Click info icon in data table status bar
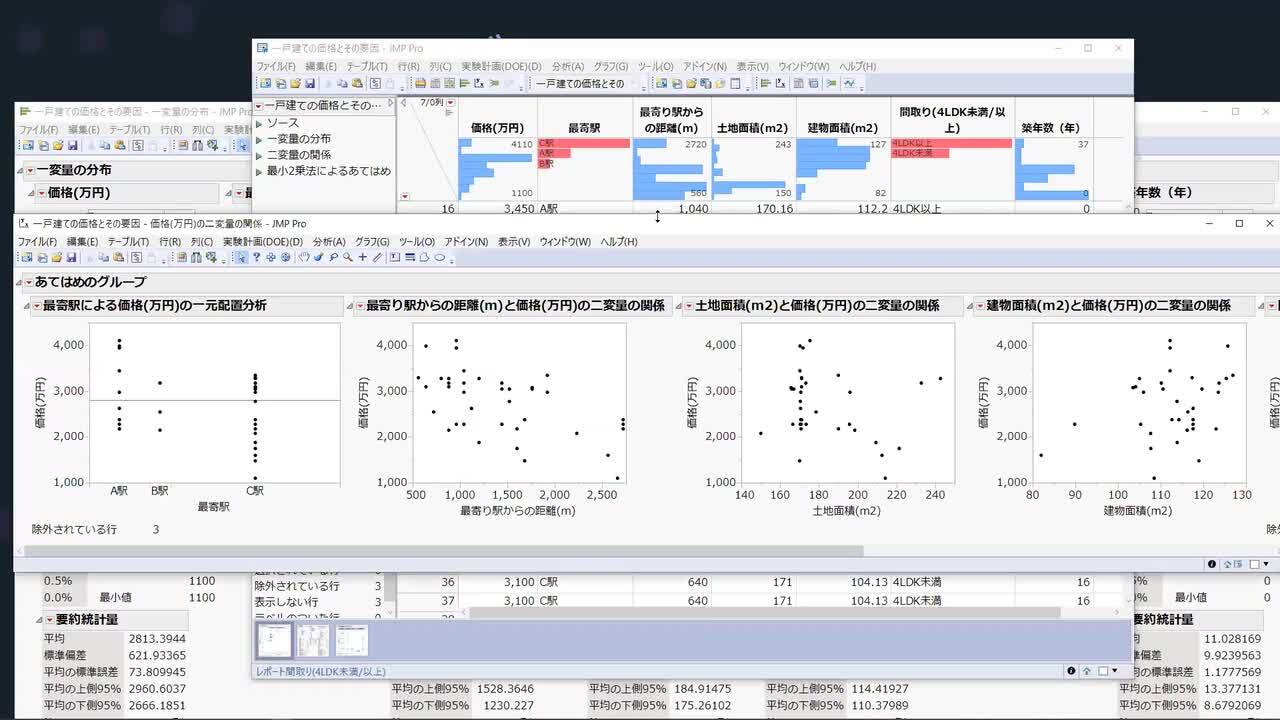Screen dimensions: 1280x720 1071,671
